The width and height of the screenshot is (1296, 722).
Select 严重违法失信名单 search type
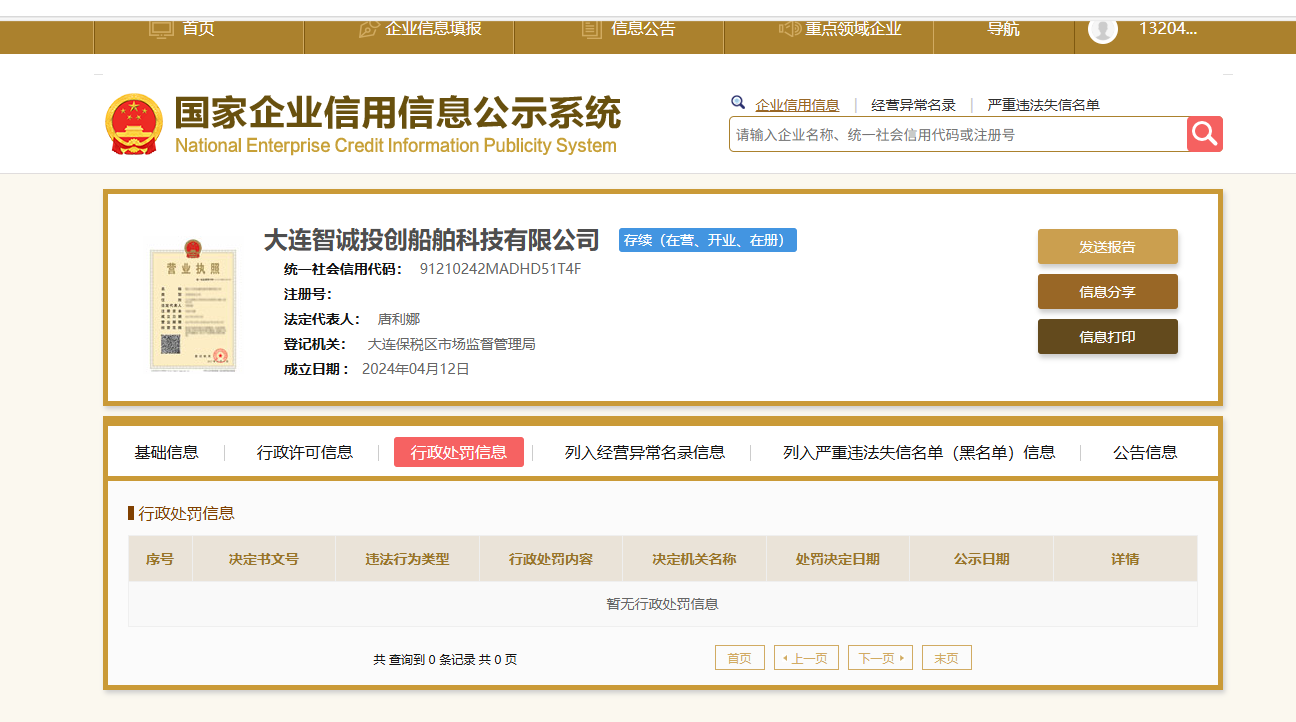point(1043,105)
